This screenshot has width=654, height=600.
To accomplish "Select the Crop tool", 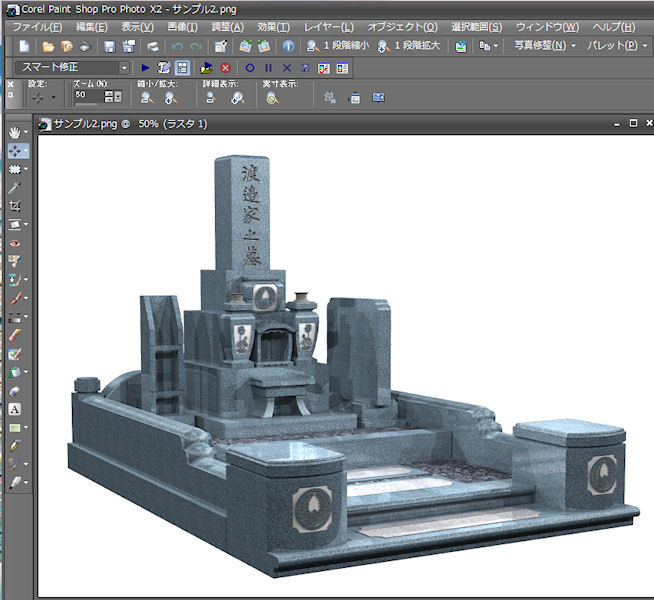I will (15, 206).
